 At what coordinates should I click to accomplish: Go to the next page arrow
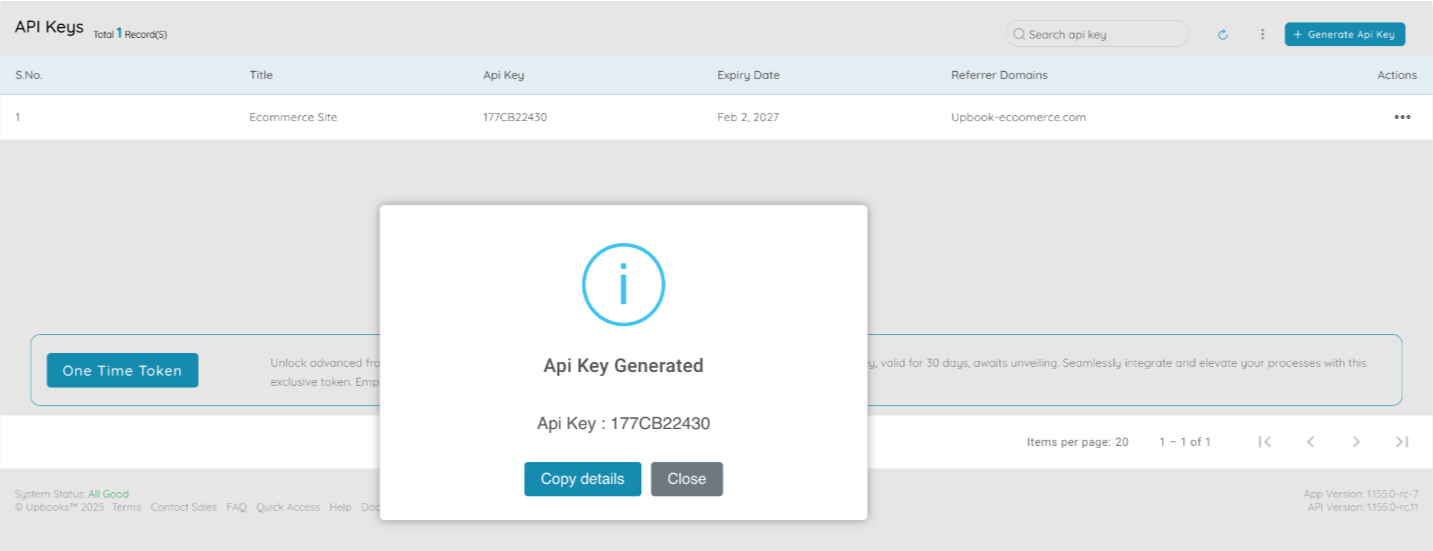1356,442
